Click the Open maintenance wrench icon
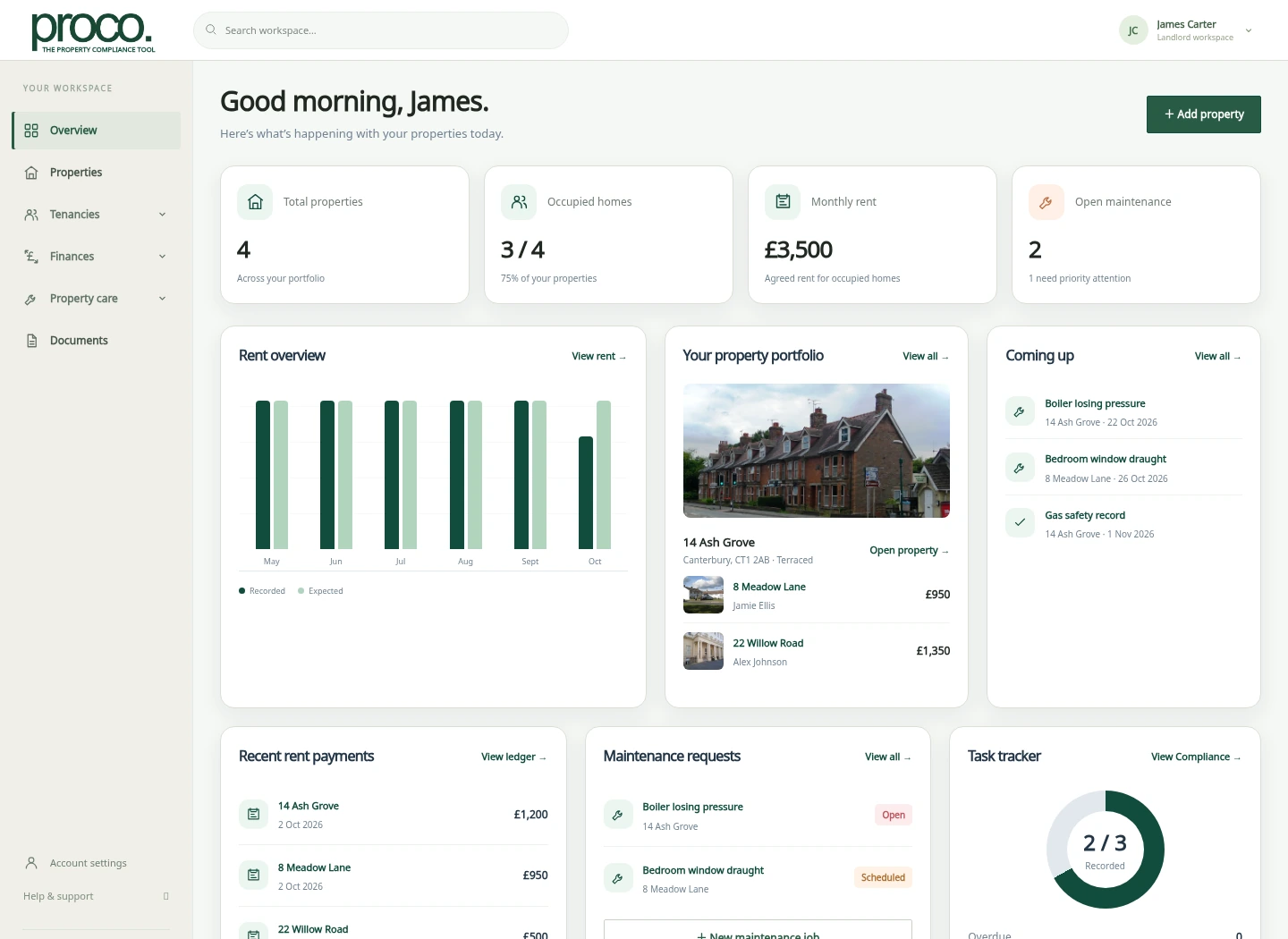The width and height of the screenshot is (1288, 939). click(1046, 202)
